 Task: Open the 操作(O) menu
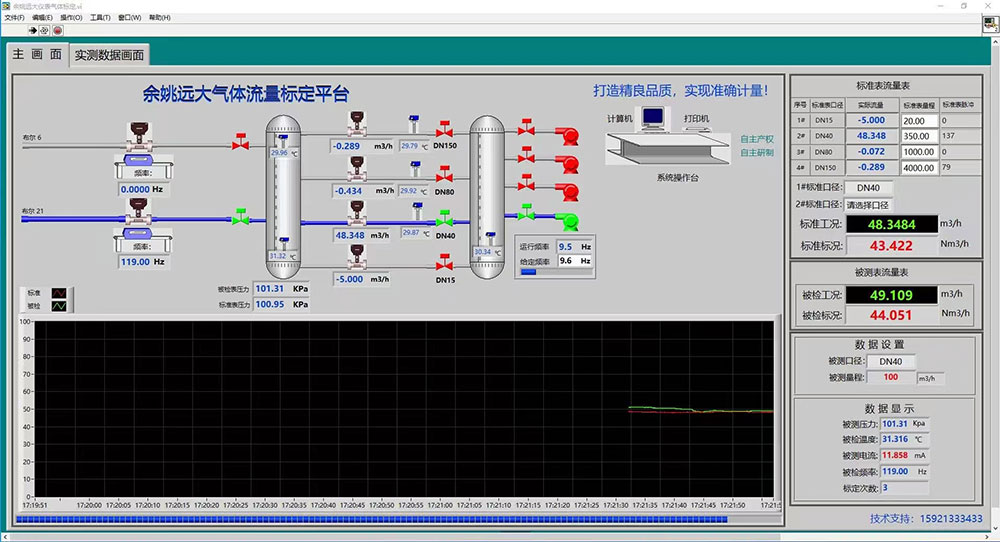[x=72, y=18]
